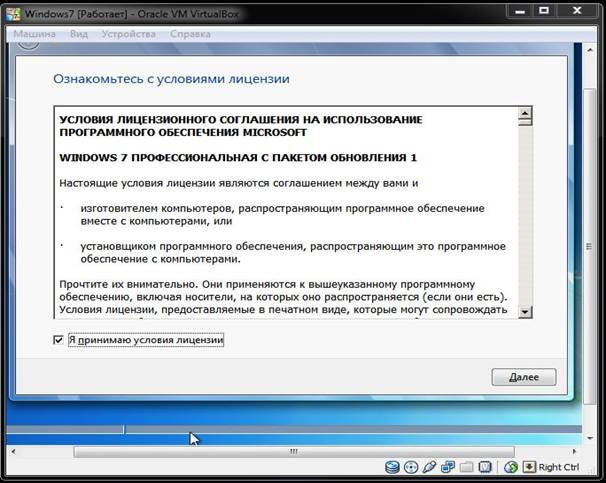
Task: Click the license text scrollbar thumb
Action: [525, 122]
